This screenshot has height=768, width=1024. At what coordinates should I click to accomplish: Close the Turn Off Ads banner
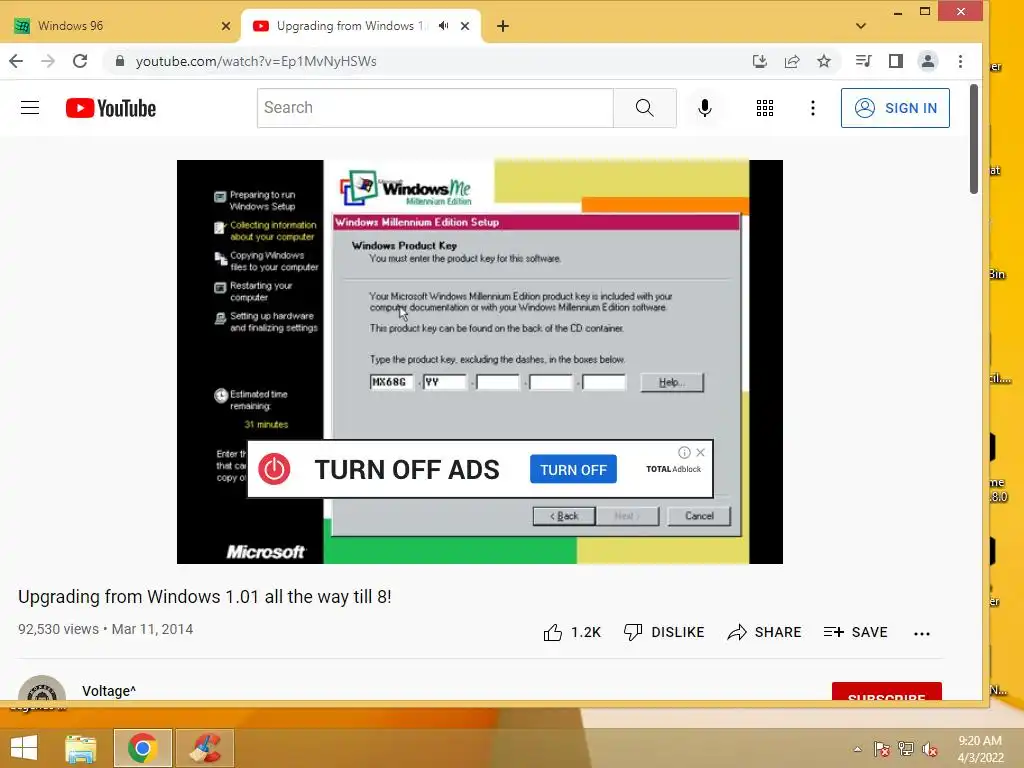[701, 452]
